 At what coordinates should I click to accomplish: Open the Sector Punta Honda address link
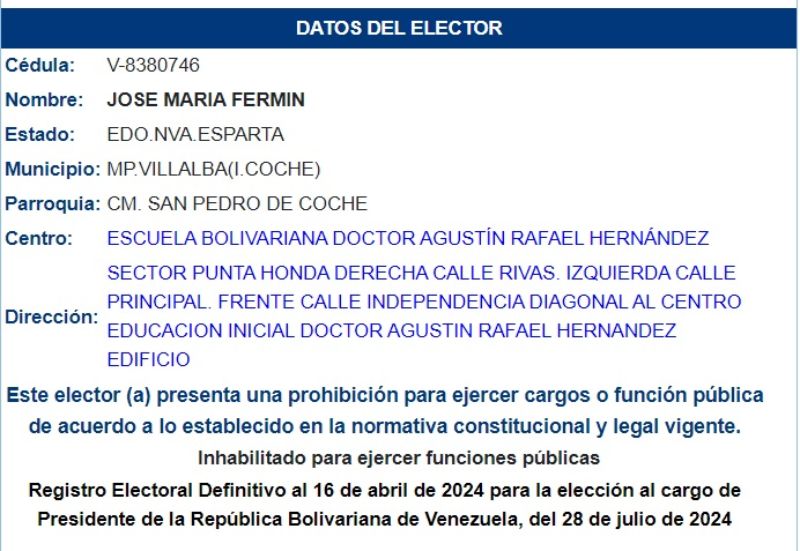(424, 316)
